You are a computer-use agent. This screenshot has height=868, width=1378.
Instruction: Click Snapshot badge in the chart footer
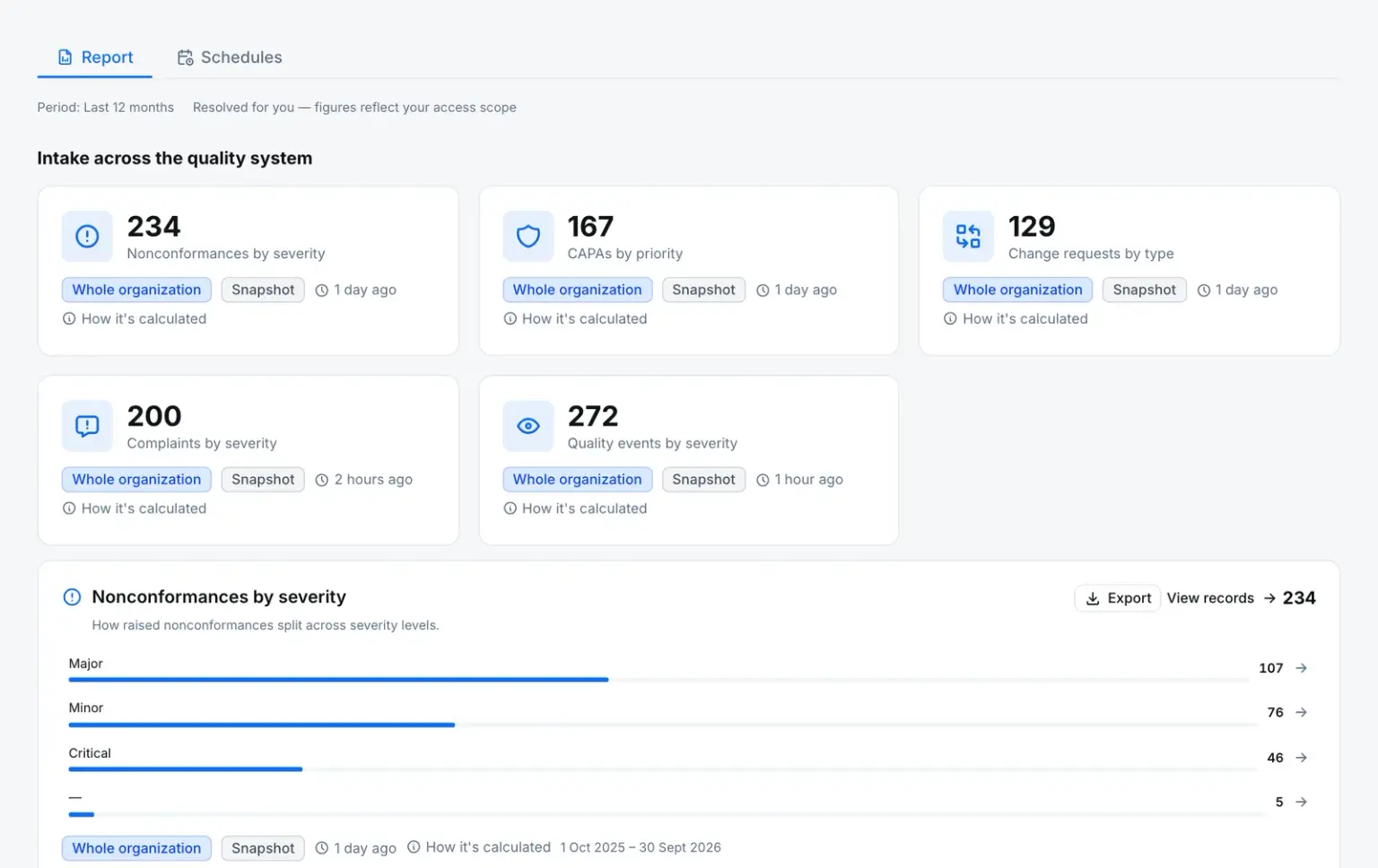point(263,848)
